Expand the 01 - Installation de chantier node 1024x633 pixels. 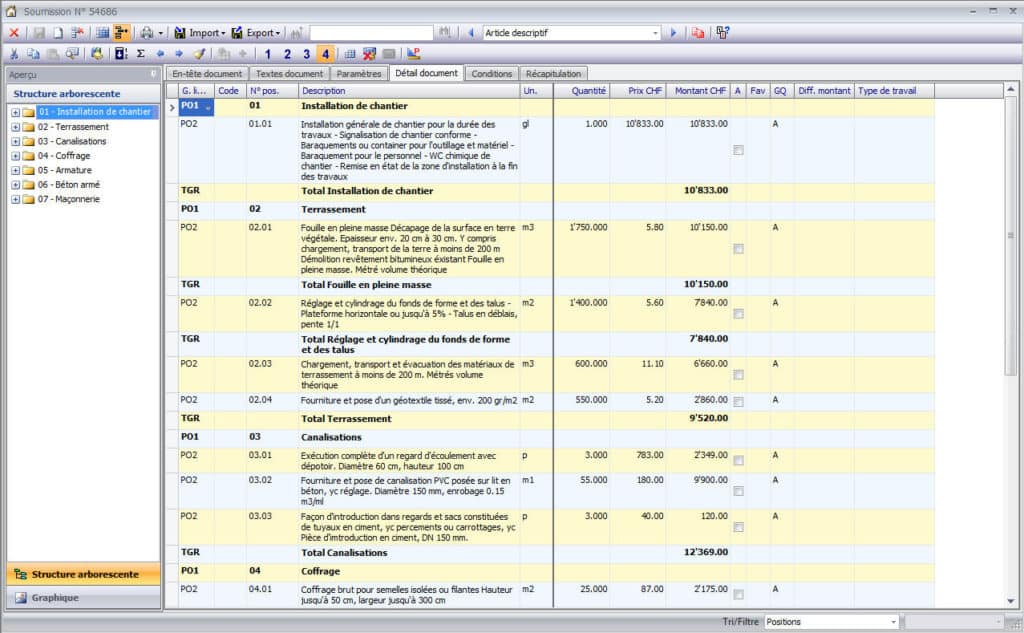click(15, 112)
